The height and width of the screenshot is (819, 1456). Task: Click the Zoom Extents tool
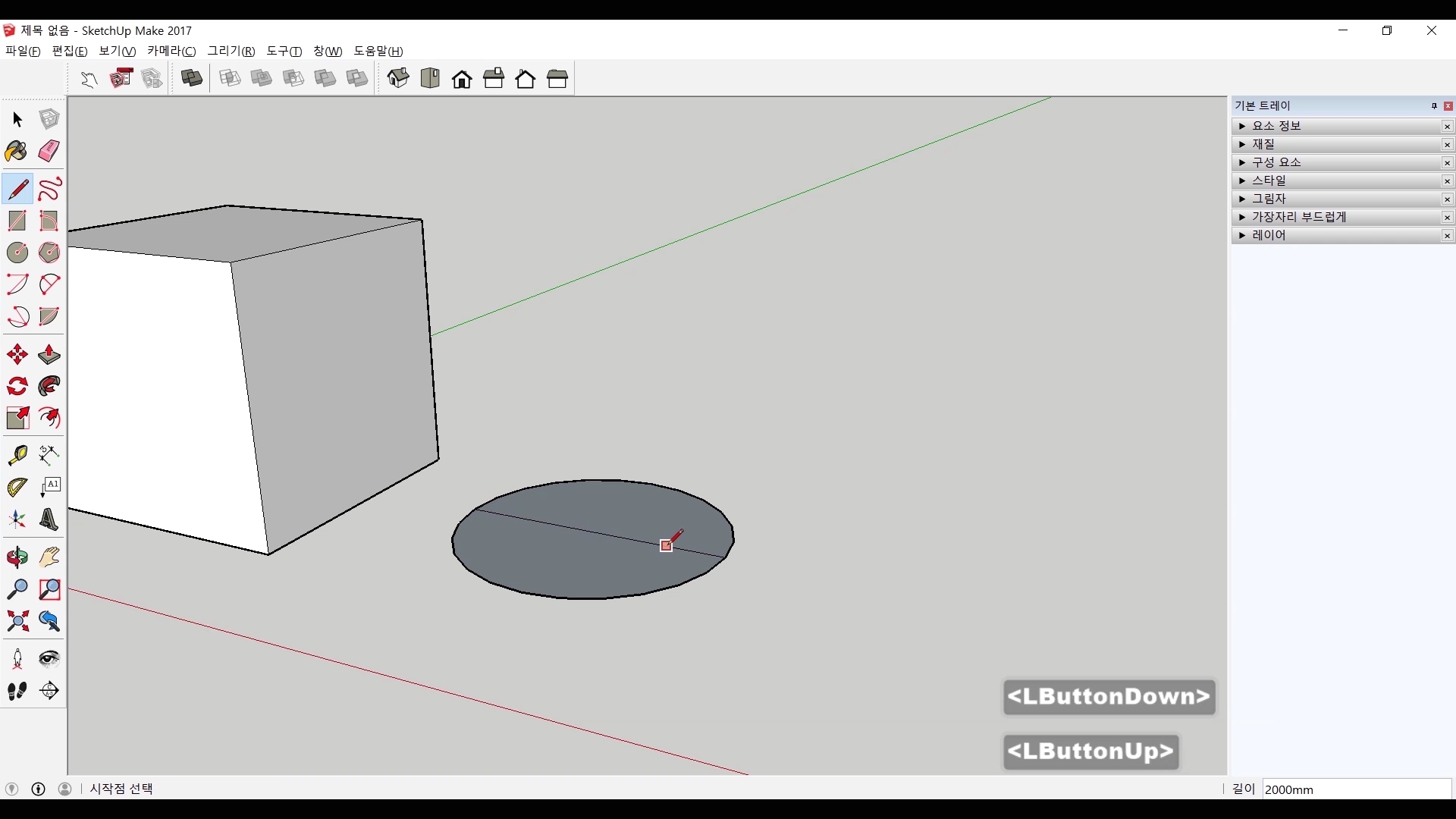(x=17, y=622)
